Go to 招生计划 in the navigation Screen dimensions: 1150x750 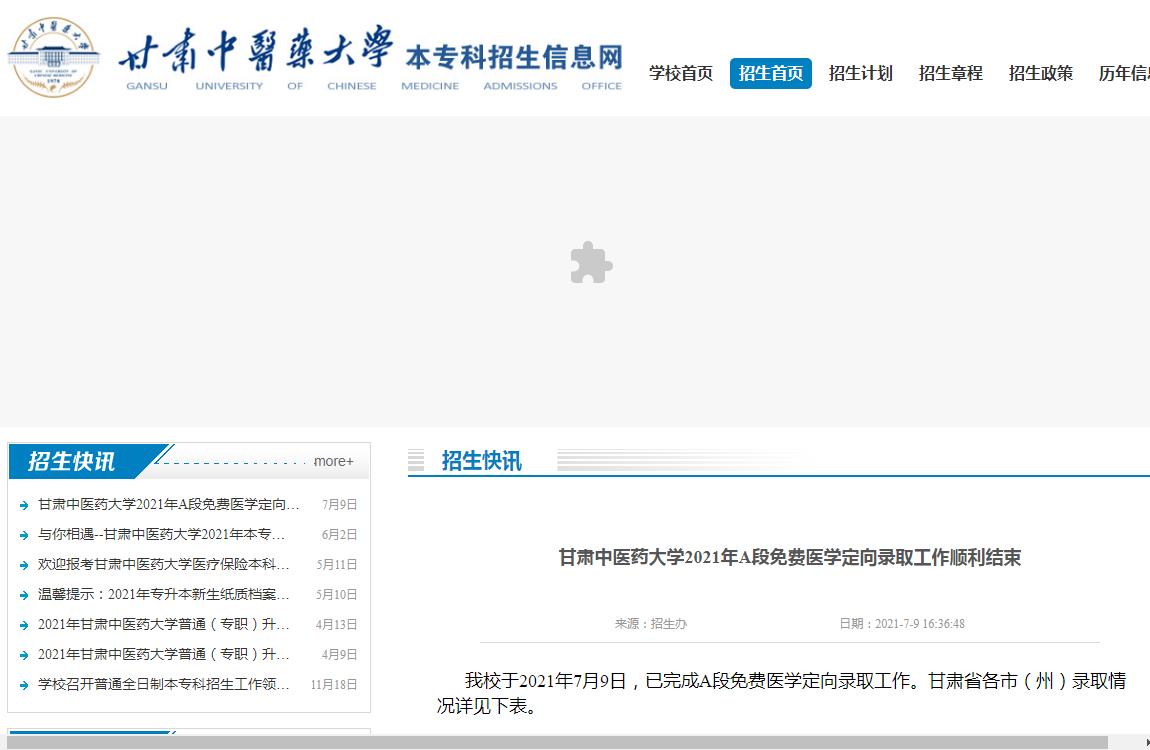860,73
